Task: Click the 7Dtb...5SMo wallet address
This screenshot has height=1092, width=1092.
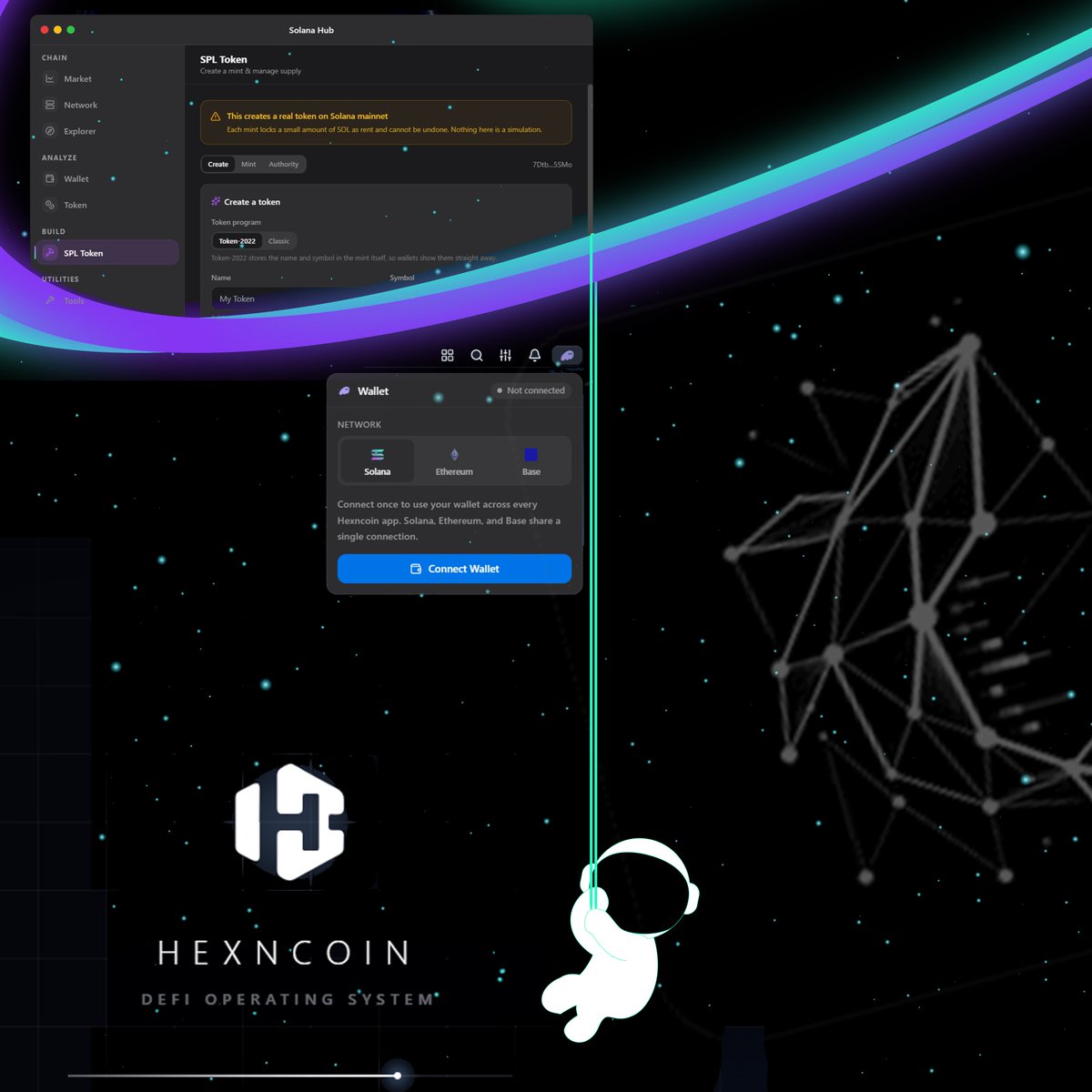Action: tap(552, 165)
